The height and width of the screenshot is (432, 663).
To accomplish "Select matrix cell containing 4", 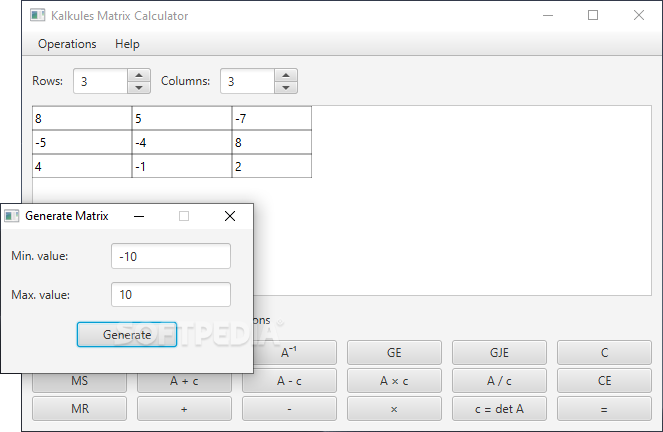I will click(x=82, y=166).
